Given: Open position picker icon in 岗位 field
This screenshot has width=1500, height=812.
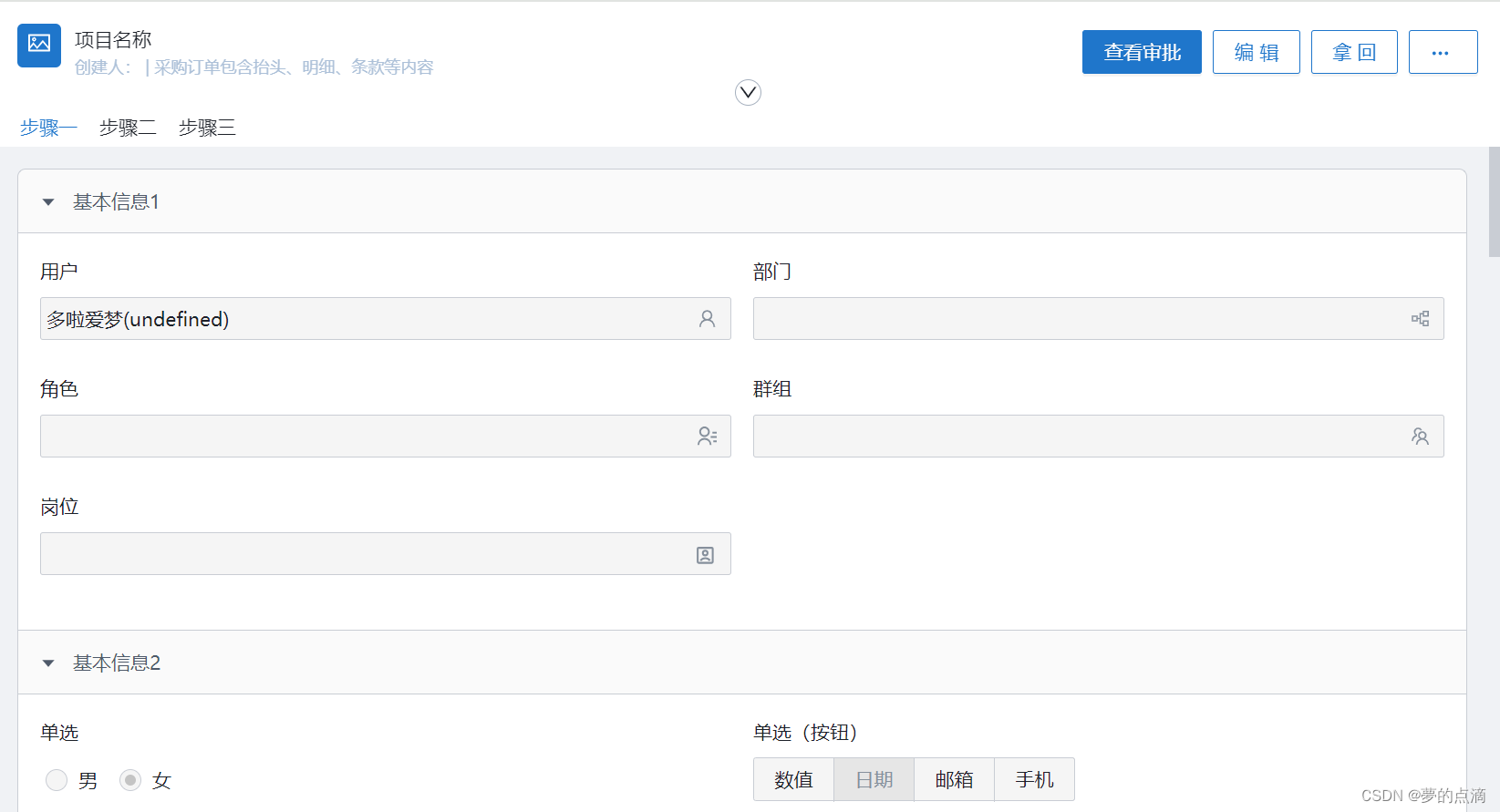Looking at the screenshot, I should 705,555.
